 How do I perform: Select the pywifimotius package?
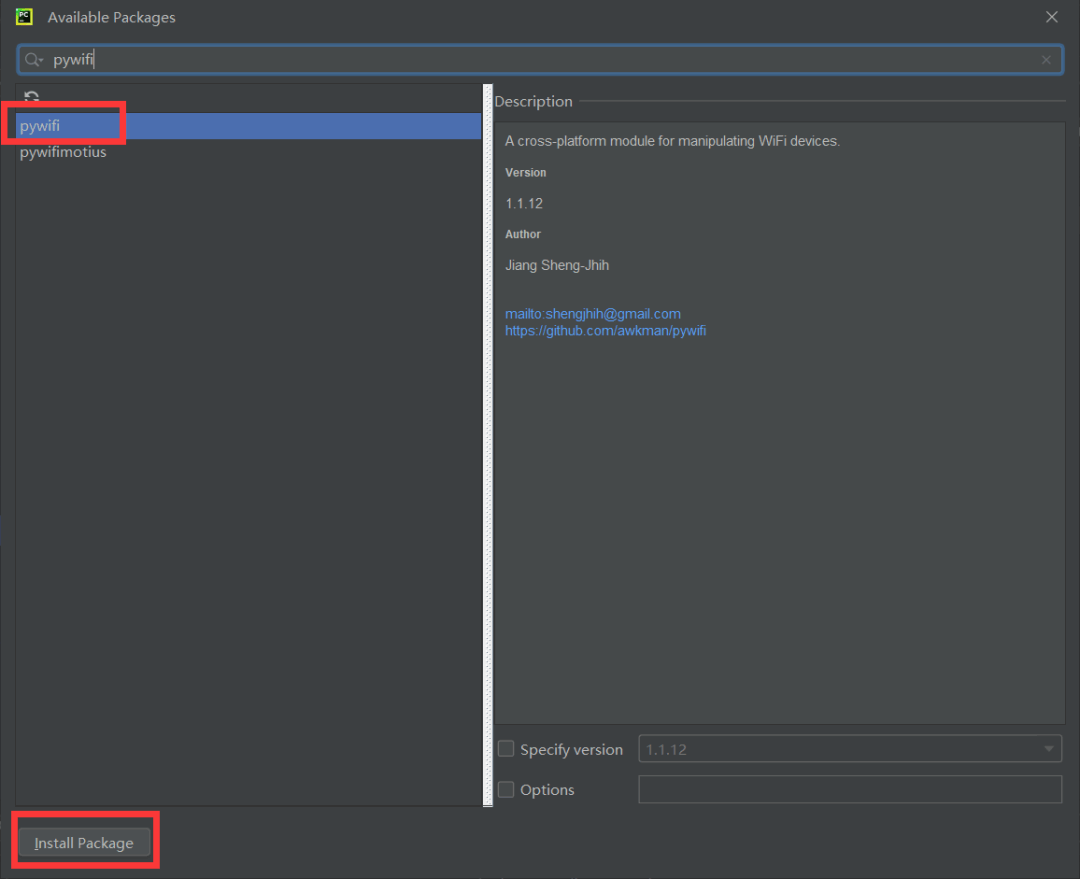[x=63, y=152]
